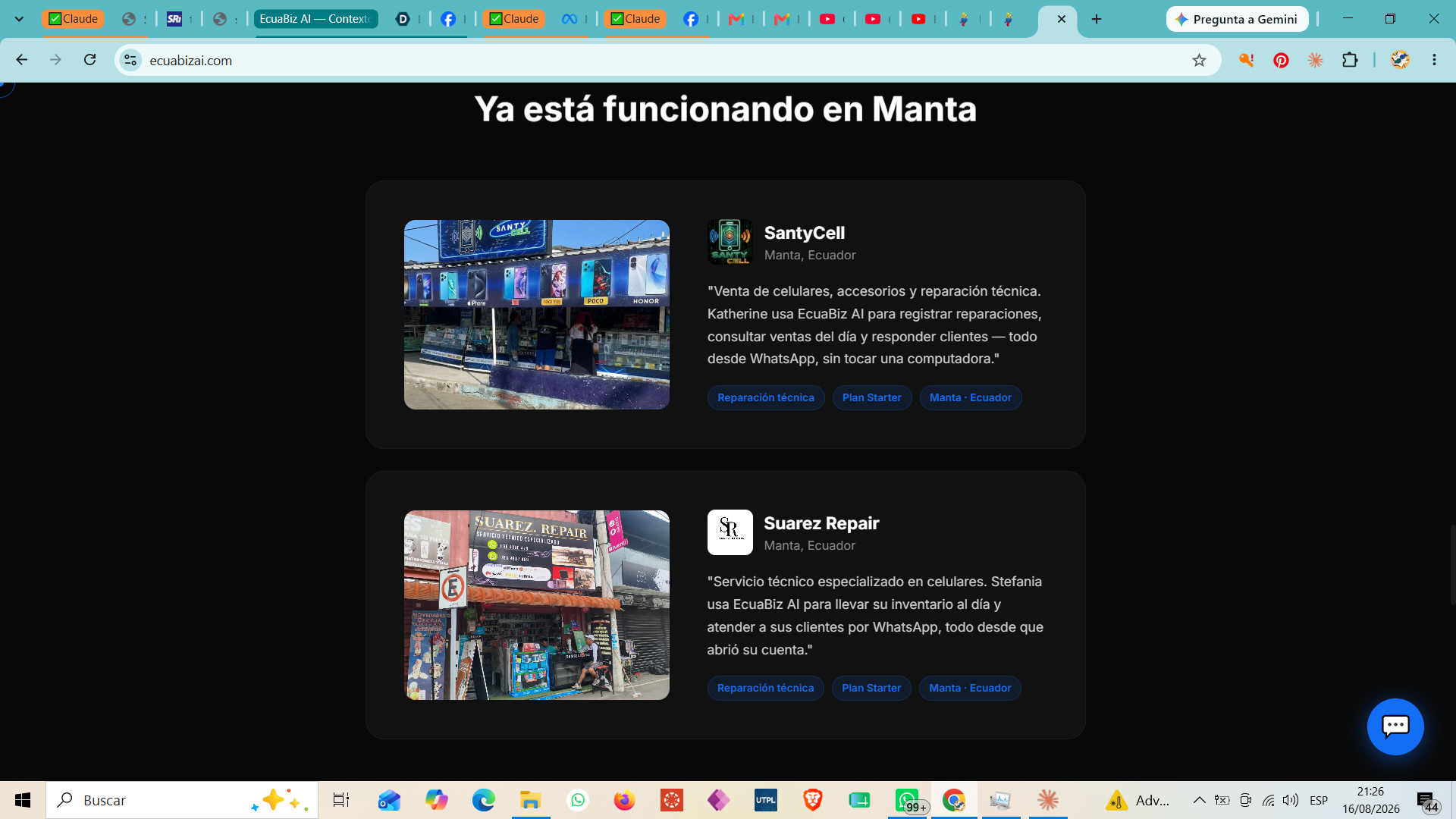Open the orange key alert extension
1456x819 pixels.
click(x=1246, y=60)
